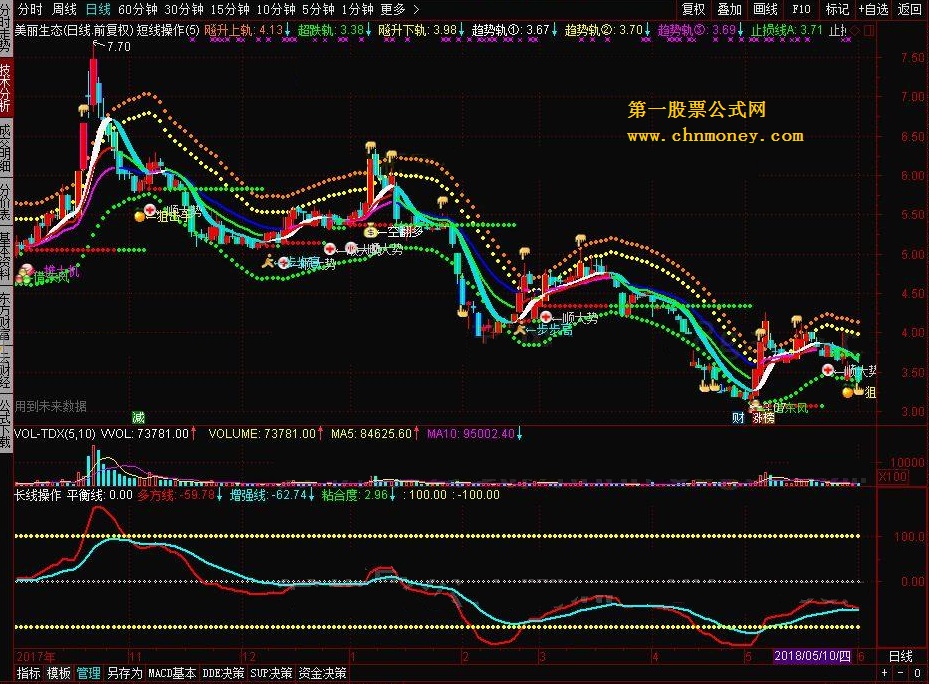Switch to the 60分钟 period
Image resolution: width=929 pixels, height=684 pixels.
coord(137,9)
